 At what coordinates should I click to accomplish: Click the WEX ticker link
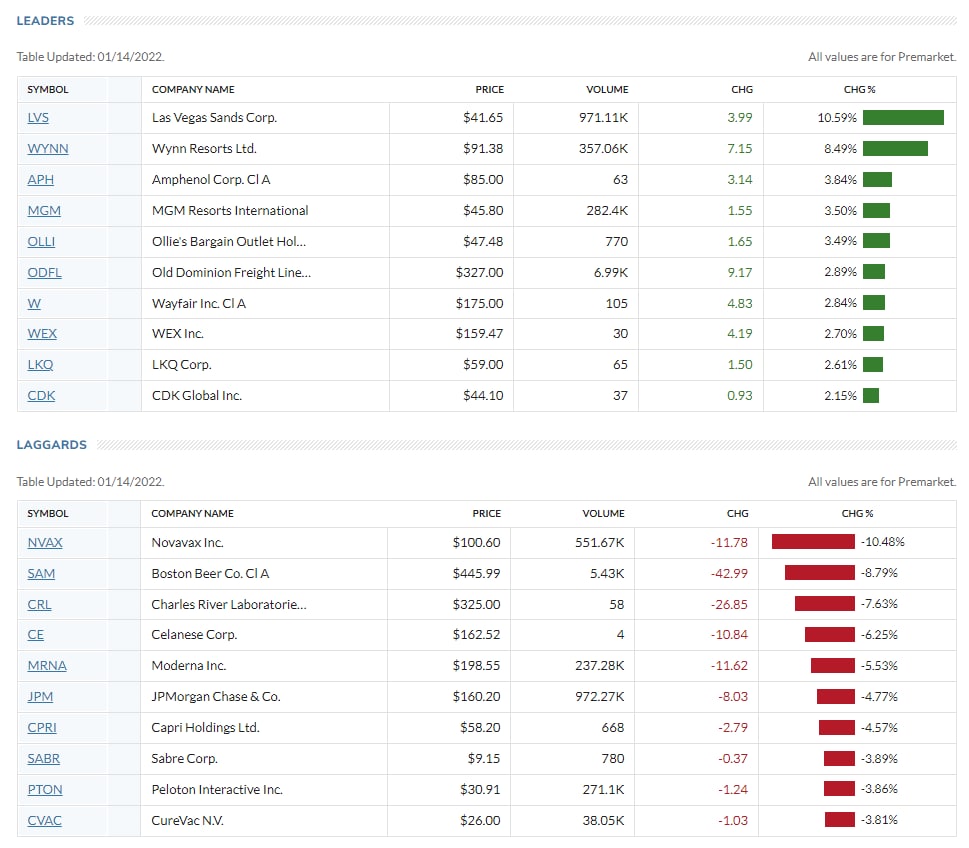click(42, 334)
